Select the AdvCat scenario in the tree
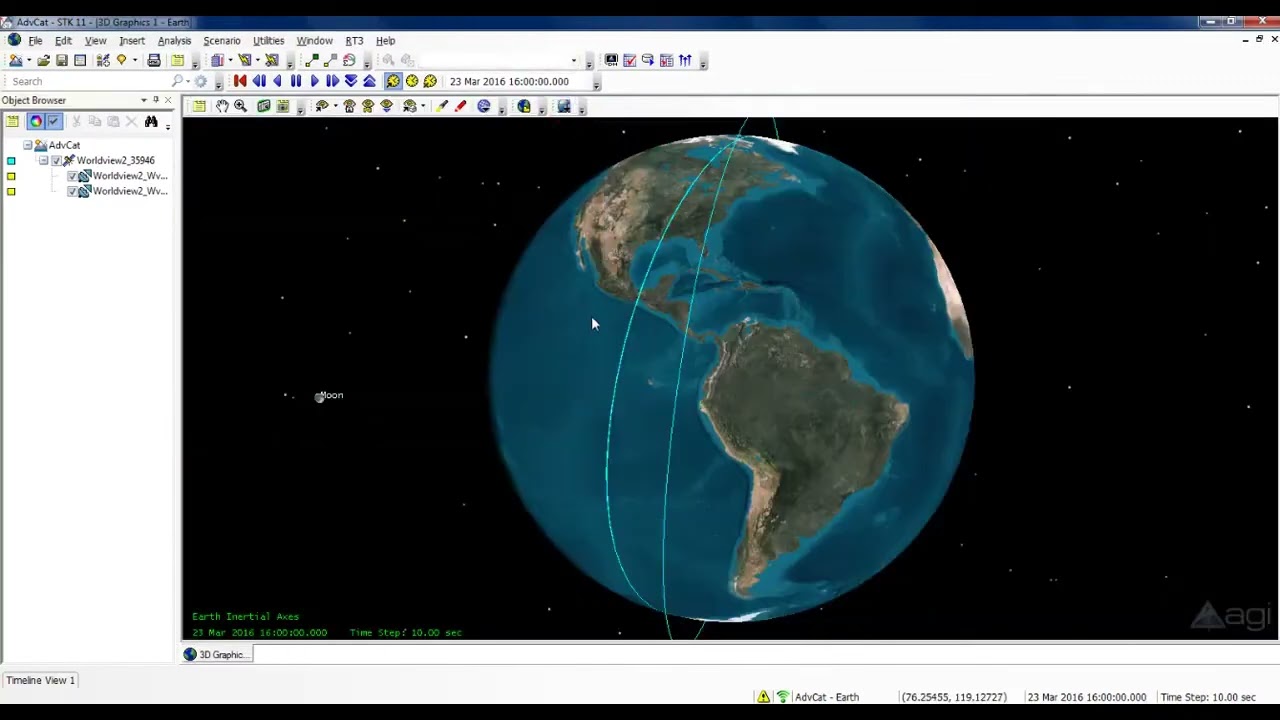 click(x=64, y=146)
